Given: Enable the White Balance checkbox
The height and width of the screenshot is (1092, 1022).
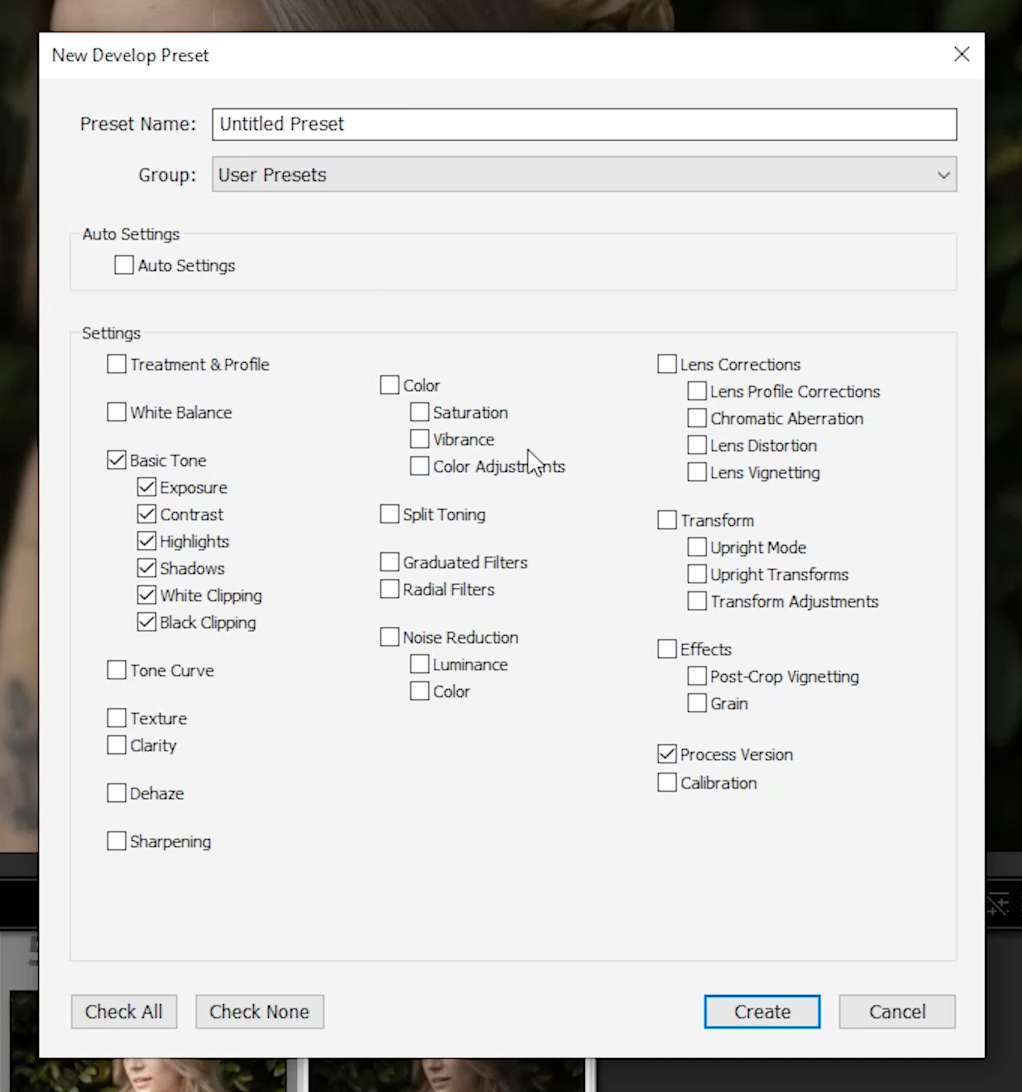Looking at the screenshot, I should pos(116,412).
